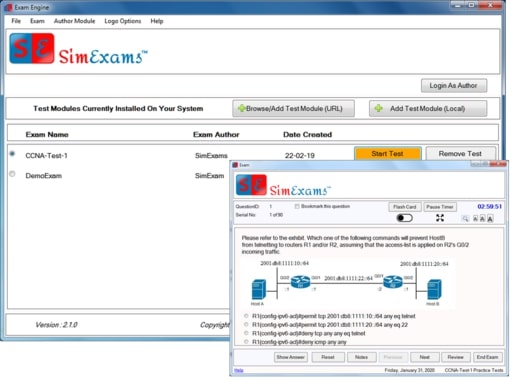Select answer permit tcp 2001:db8:1111:10::/64 any eq telnet
The height and width of the screenshot is (382, 514).
[x=246, y=316]
